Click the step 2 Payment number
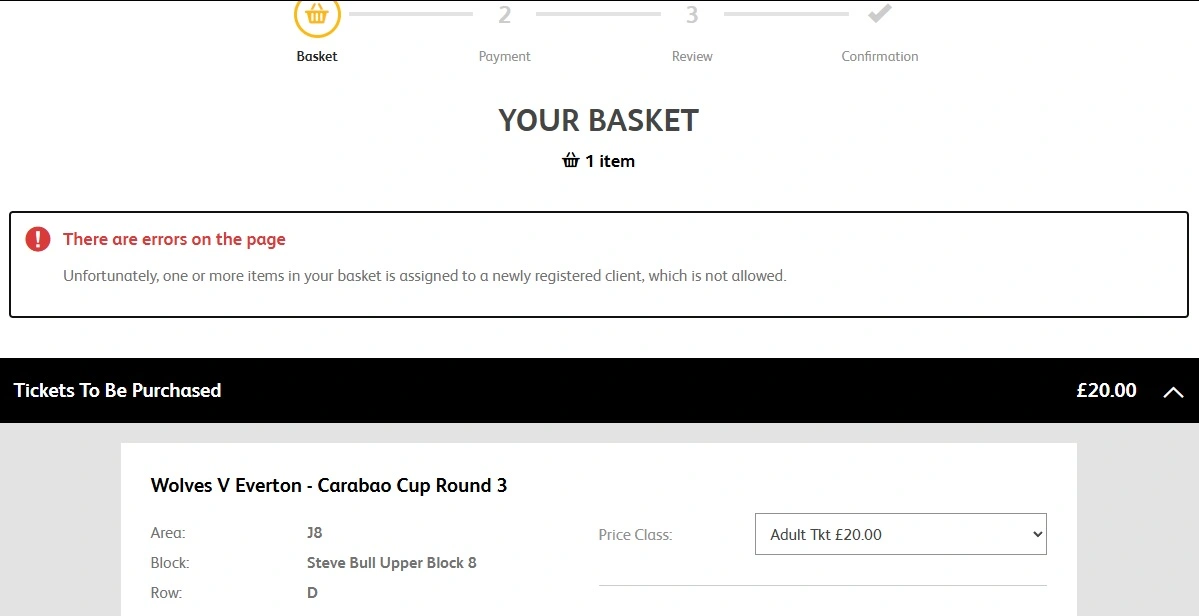Image resolution: width=1199 pixels, height=616 pixels. click(504, 15)
